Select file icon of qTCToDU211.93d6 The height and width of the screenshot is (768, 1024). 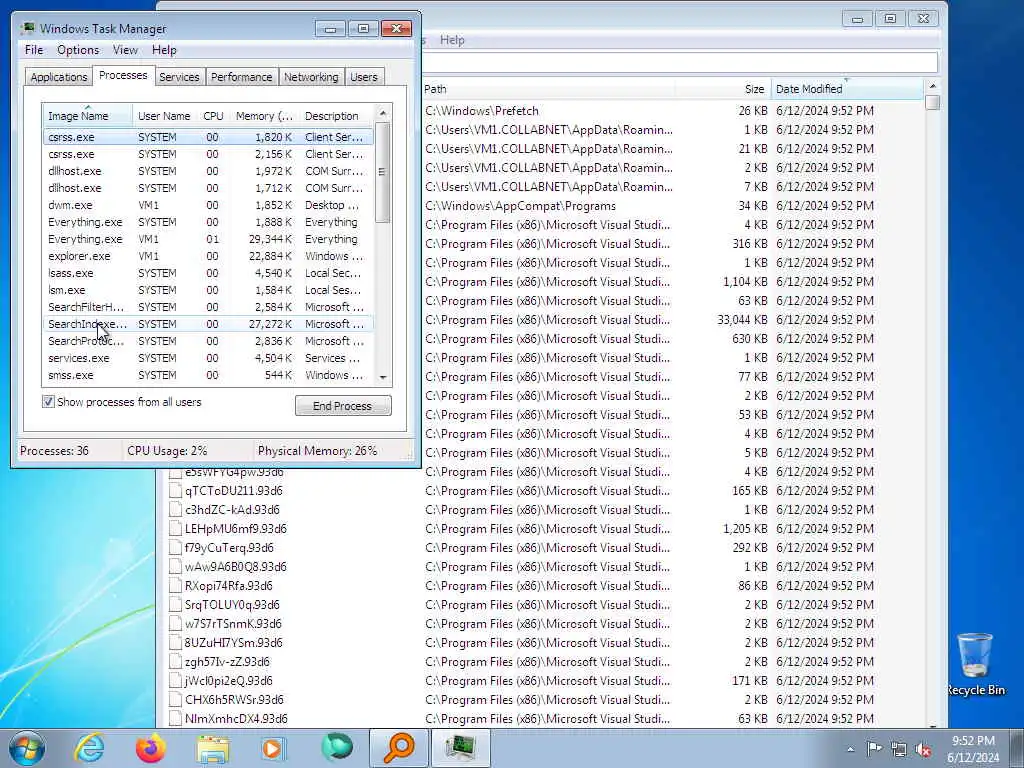click(x=175, y=491)
